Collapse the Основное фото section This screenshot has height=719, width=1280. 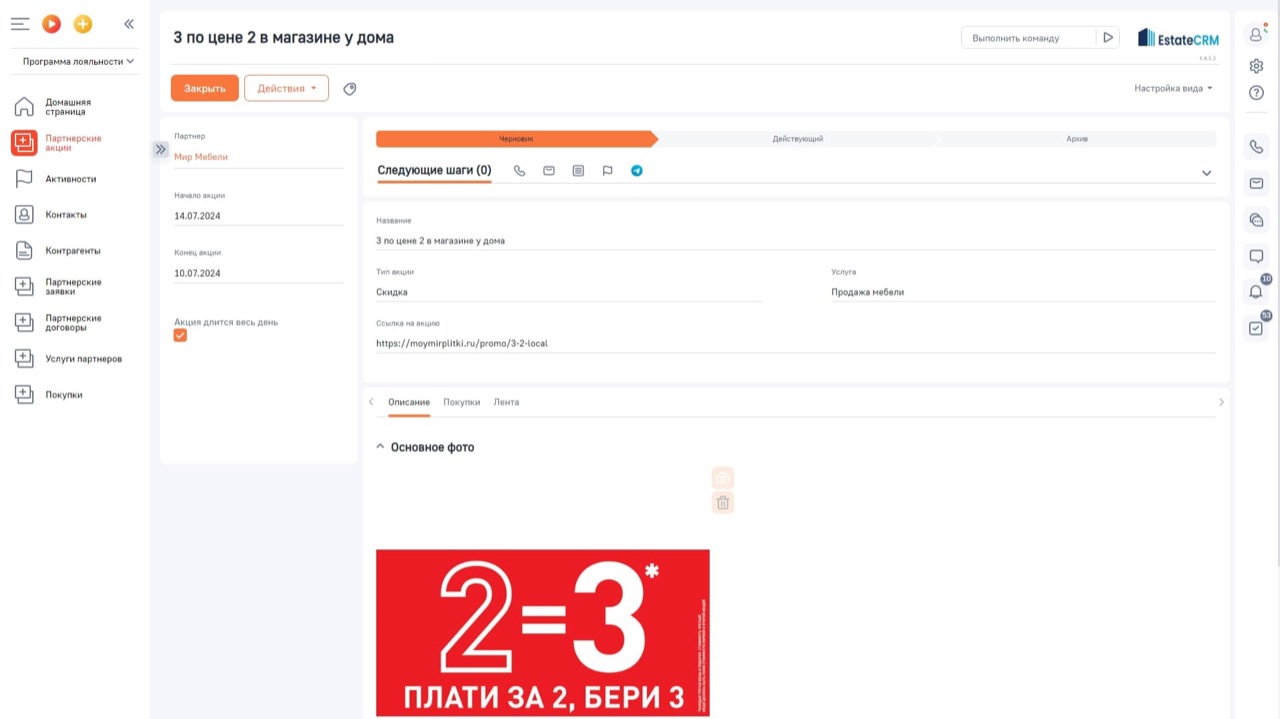[380, 447]
